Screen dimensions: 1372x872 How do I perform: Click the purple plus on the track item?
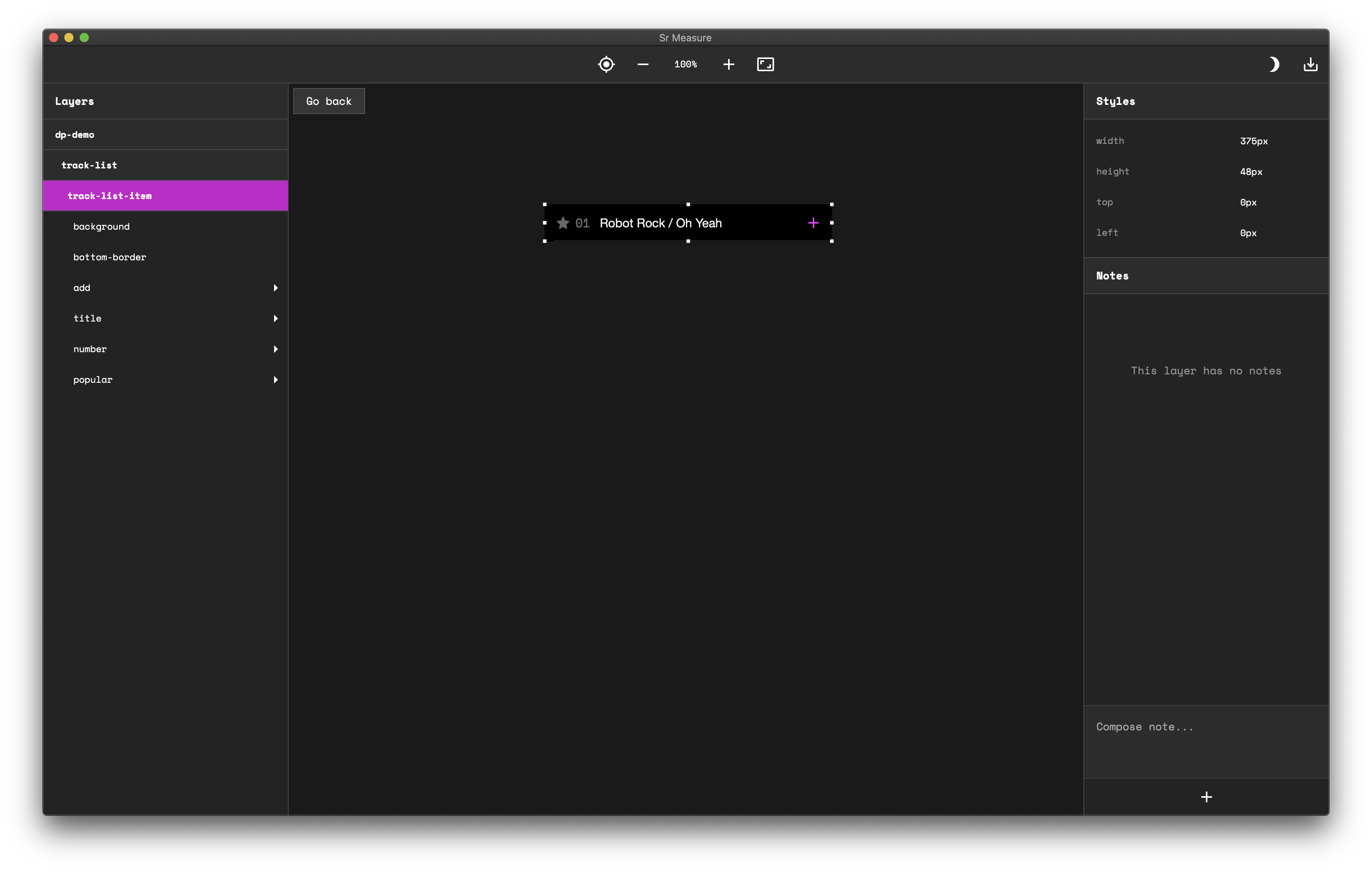[813, 223]
